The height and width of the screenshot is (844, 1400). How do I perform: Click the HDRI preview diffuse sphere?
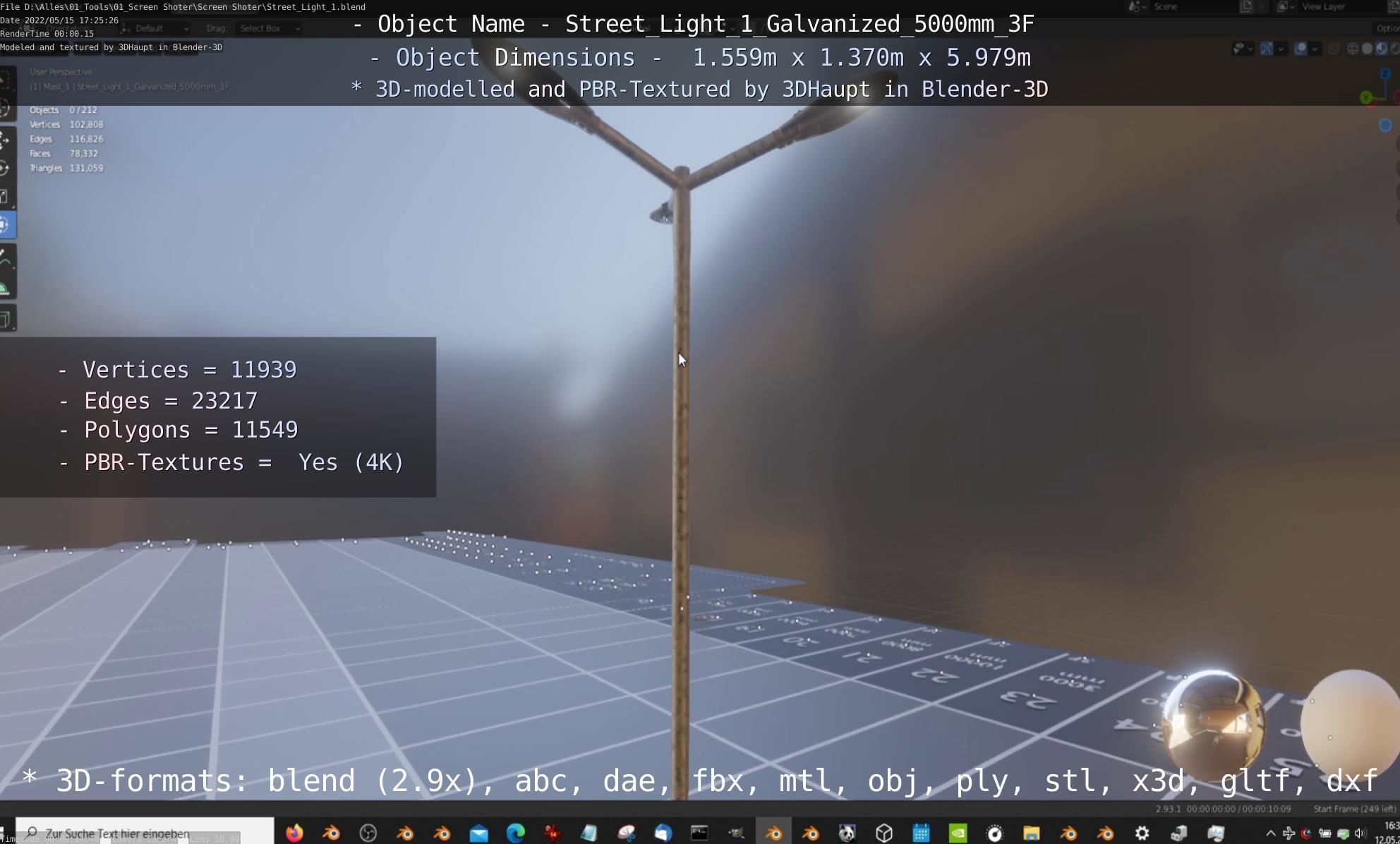point(1351,723)
